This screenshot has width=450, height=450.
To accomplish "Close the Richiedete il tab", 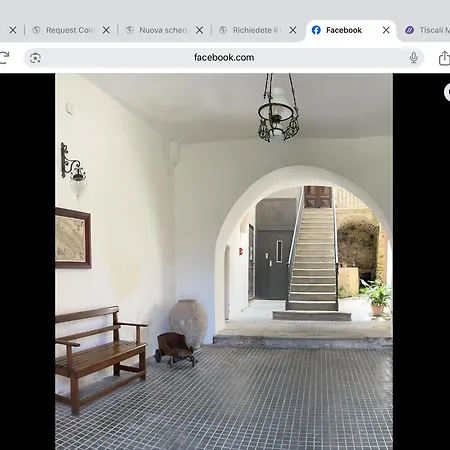I will click(x=293, y=30).
